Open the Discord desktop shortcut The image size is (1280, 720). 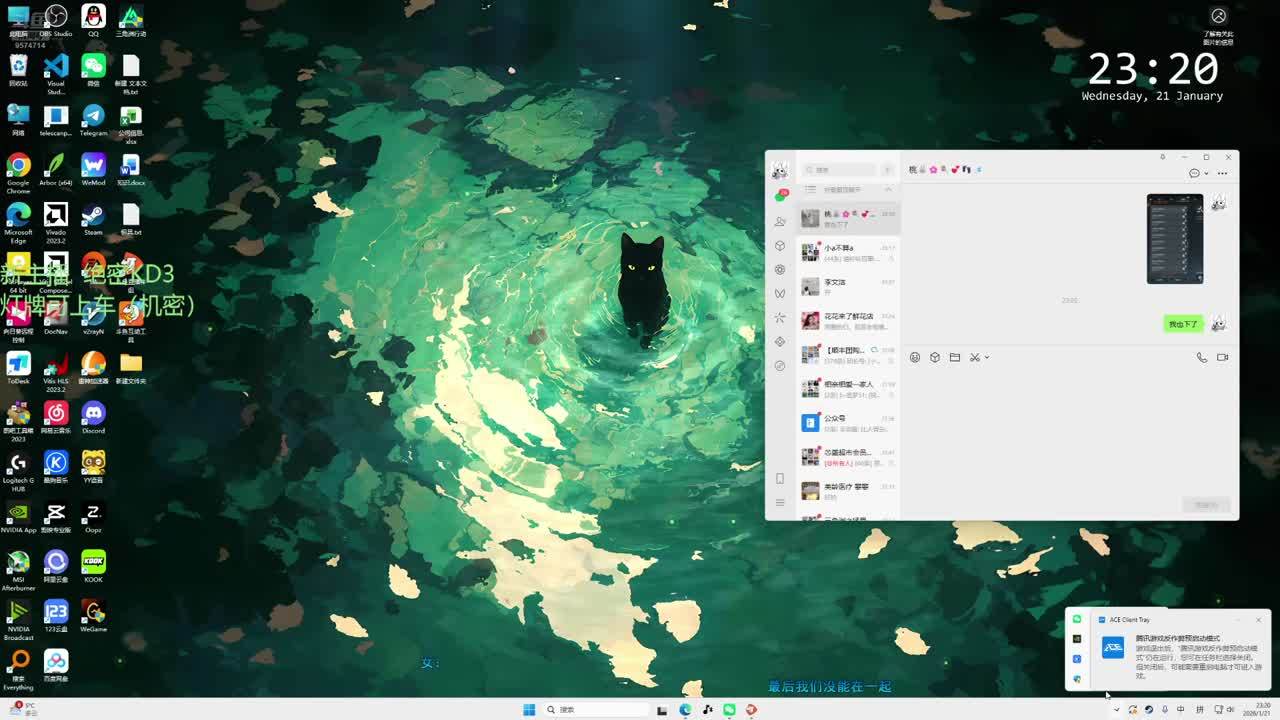coord(93,417)
